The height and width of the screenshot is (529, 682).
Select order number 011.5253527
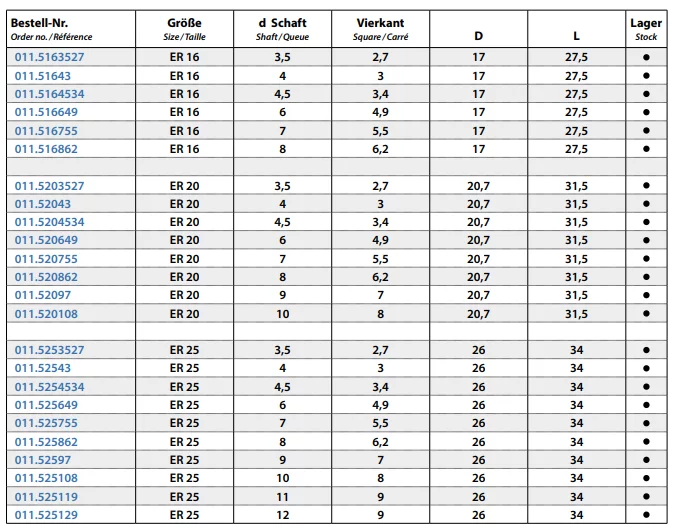pos(50,350)
